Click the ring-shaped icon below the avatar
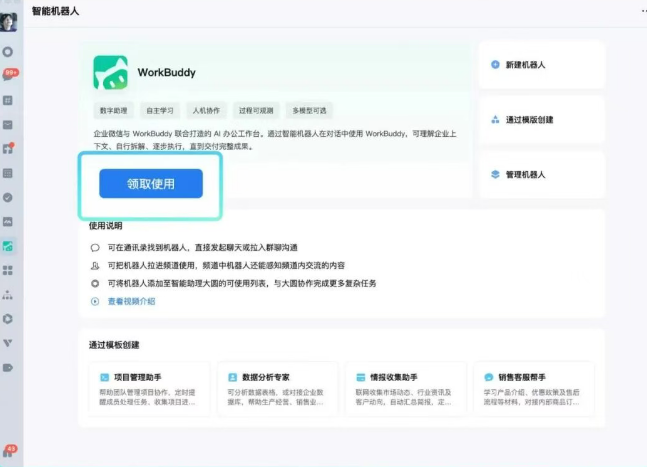 [7, 52]
